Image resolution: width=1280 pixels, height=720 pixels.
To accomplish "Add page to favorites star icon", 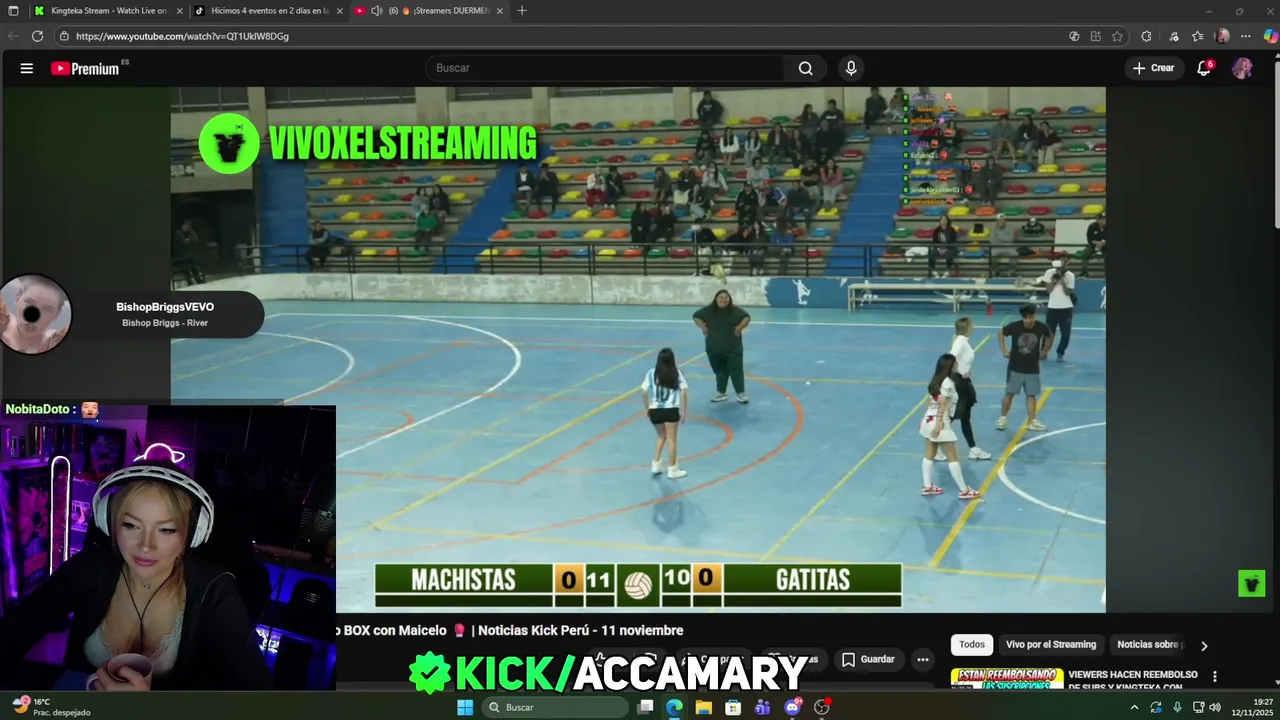I will (1117, 36).
